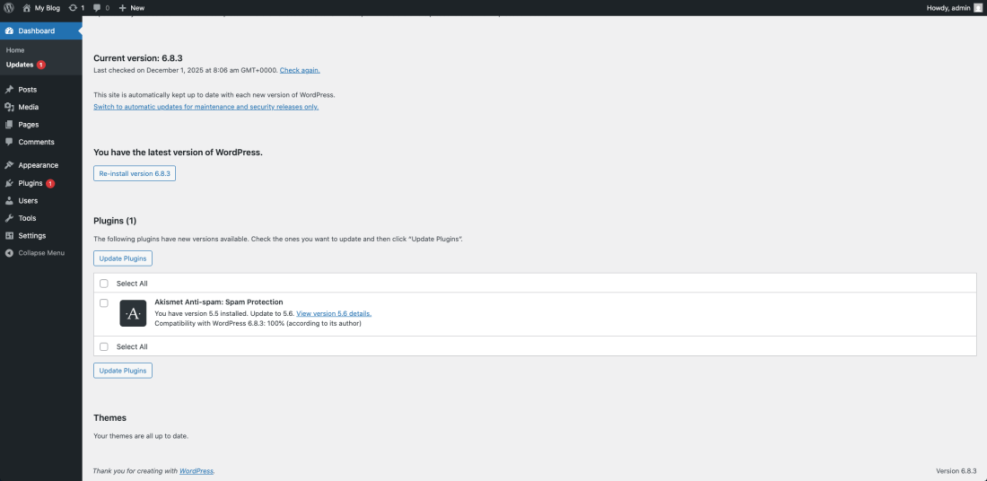Click the red badge next to Updates
Image resolution: width=987 pixels, height=481 pixels.
coord(41,65)
